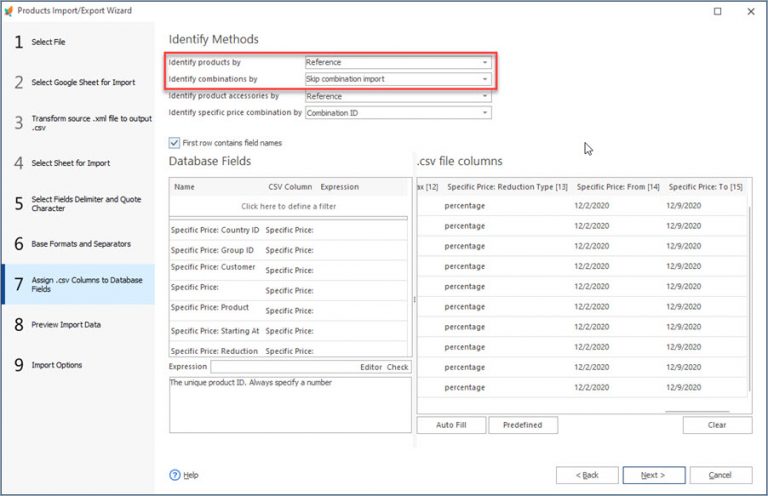This screenshot has height=496, width=768.
Task: Cancel the import wizard
Action: 718,474
